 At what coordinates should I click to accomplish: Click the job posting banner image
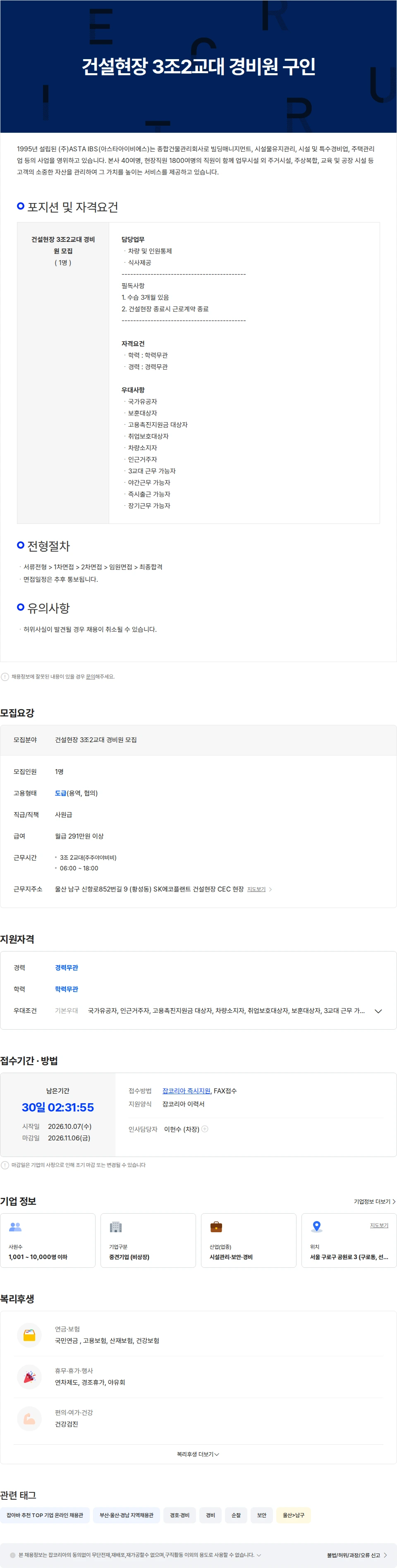click(198, 66)
